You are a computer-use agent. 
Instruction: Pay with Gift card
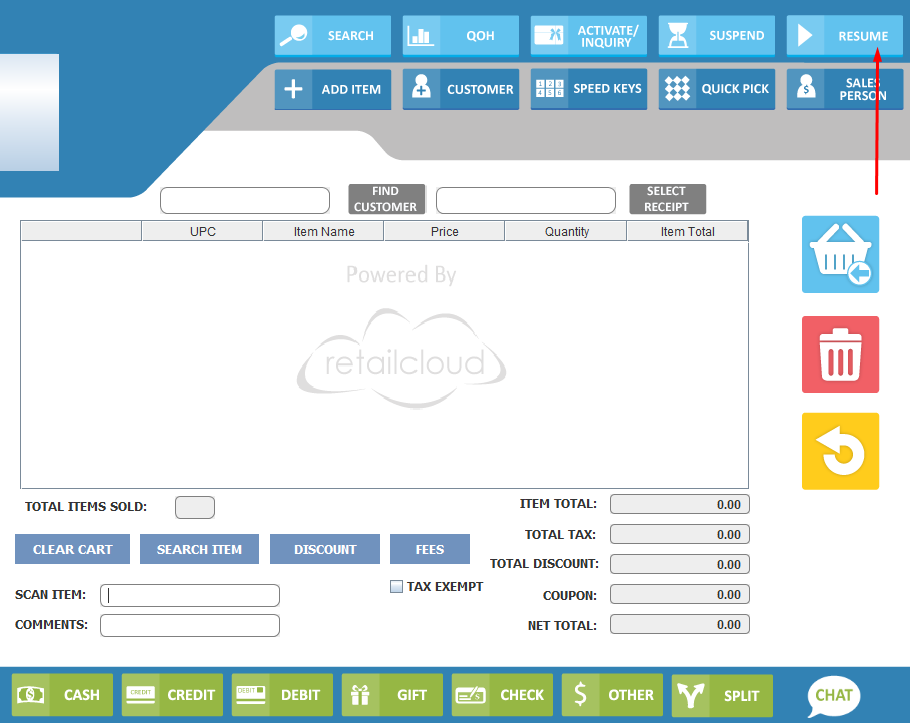[392, 695]
